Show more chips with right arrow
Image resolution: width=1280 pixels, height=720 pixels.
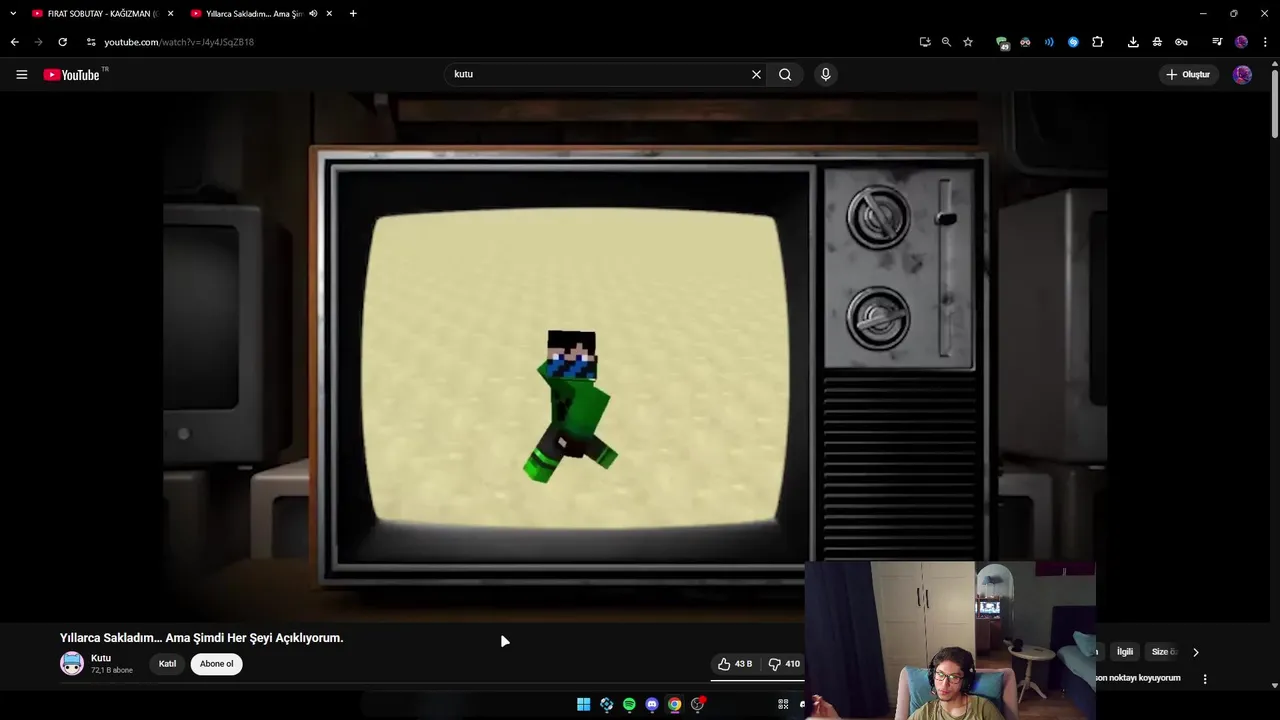[x=1195, y=652]
